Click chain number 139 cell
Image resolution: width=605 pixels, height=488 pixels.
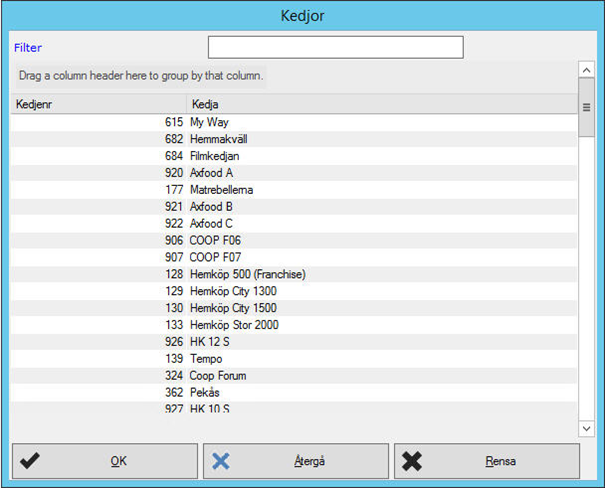pos(98,359)
